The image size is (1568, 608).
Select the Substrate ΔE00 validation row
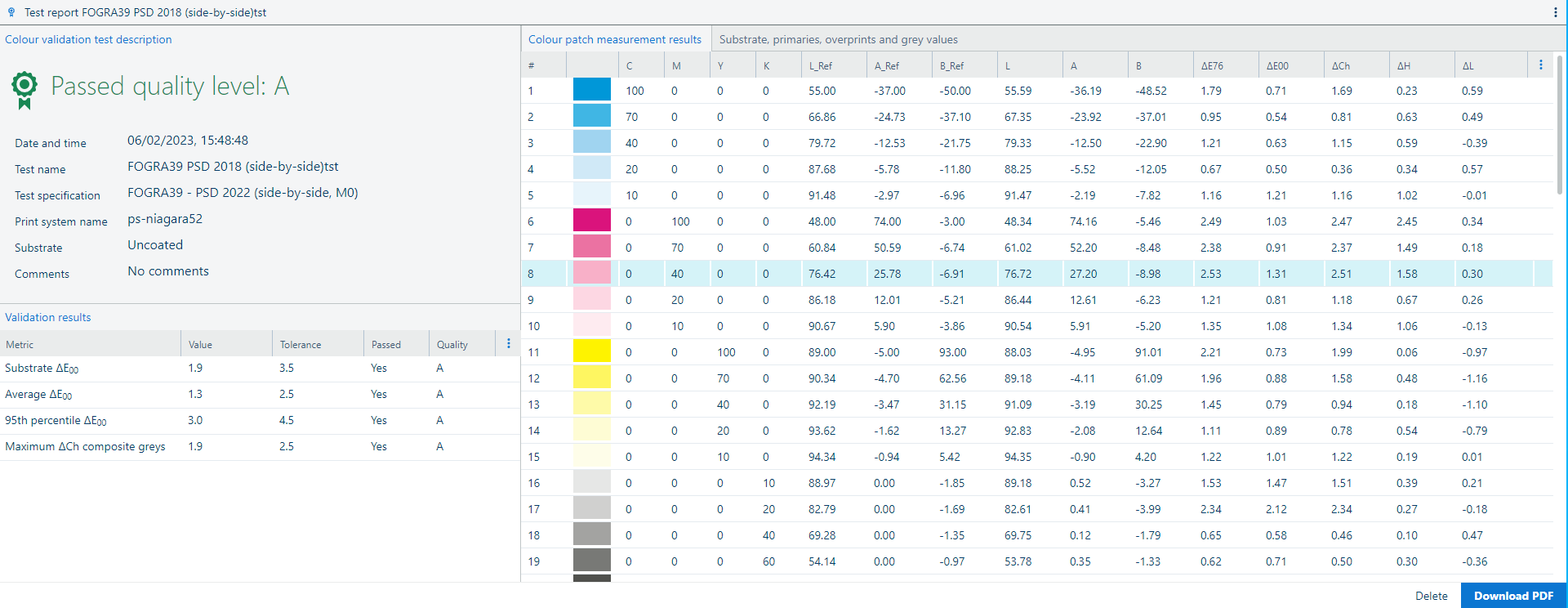tap(42, 369)
